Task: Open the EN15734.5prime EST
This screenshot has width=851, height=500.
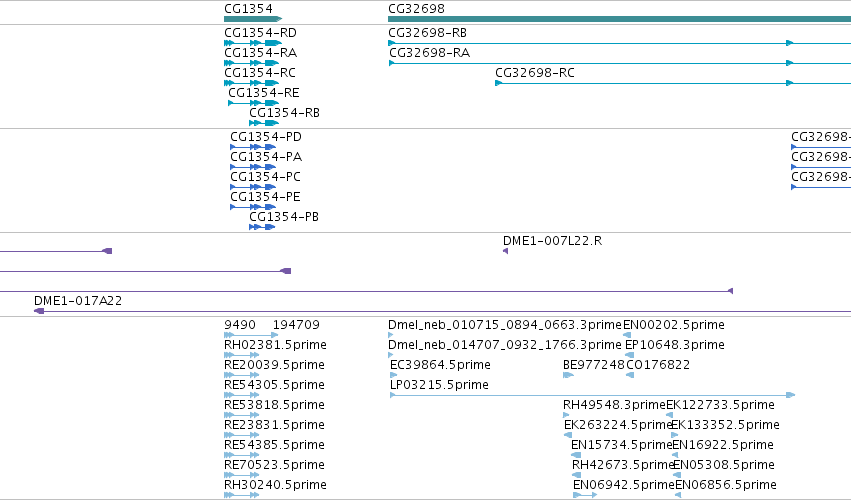Action: coord(621,445)
